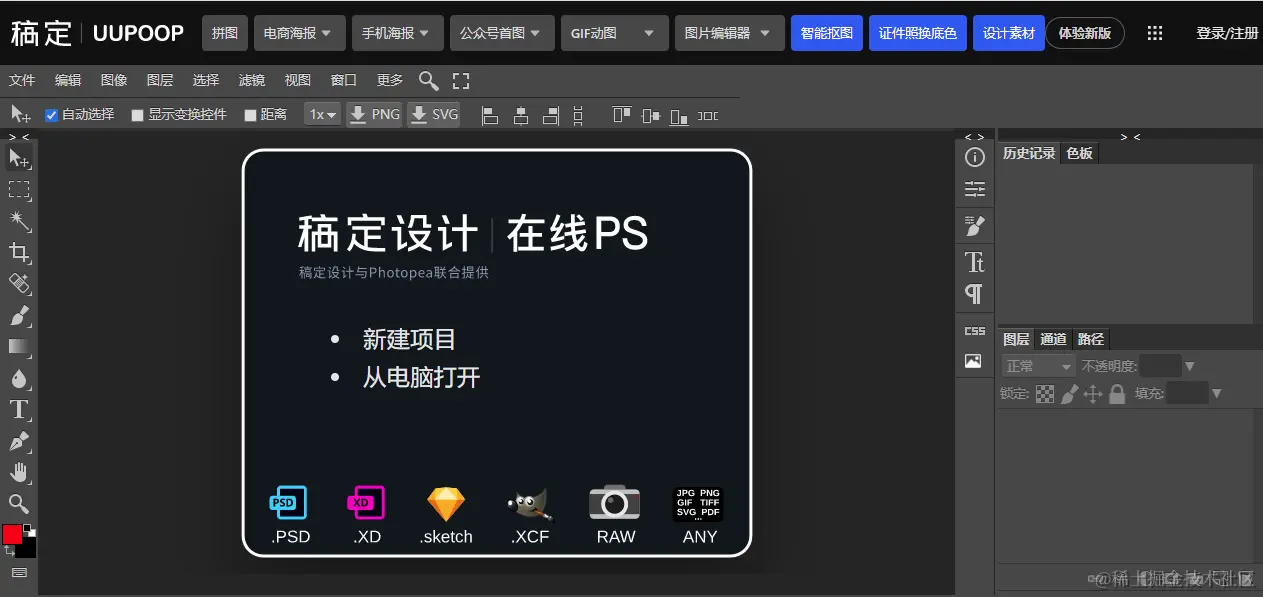Toggle lock all padlock icon
Viewport: 1263px width, 597px height.
point(1117,394)
